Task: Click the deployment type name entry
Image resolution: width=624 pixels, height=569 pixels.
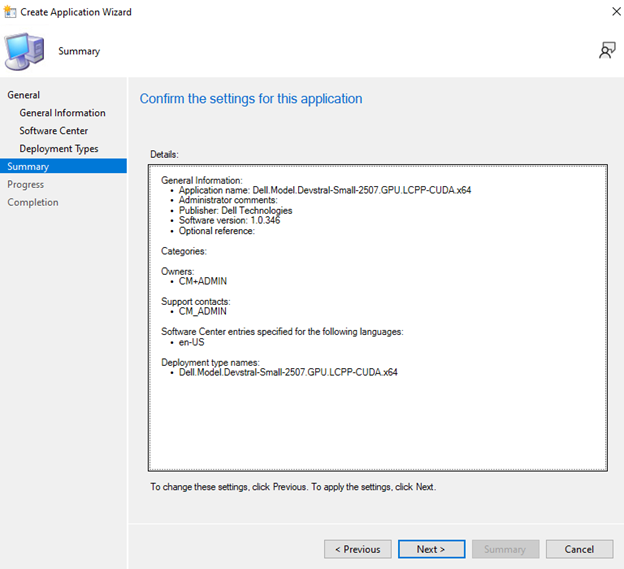Action: pos(288,372)
